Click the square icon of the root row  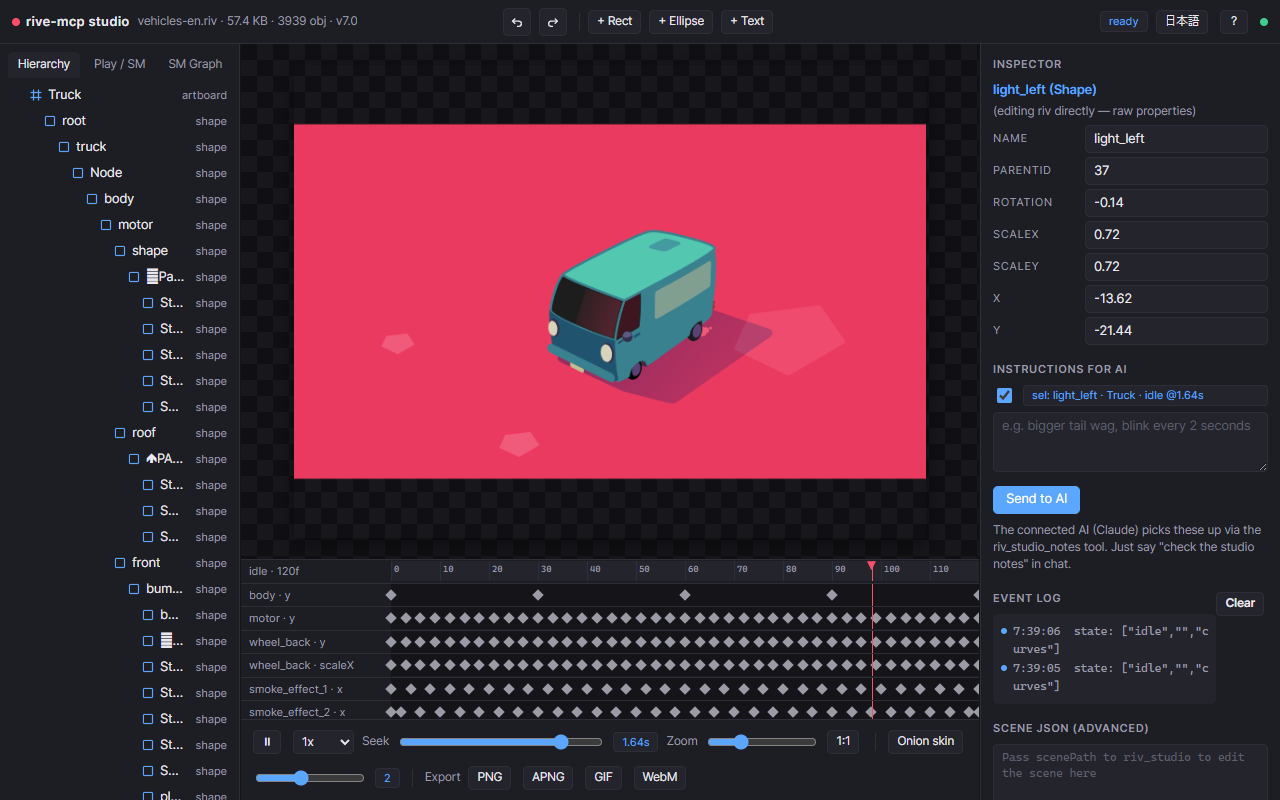tap(50, 121)
